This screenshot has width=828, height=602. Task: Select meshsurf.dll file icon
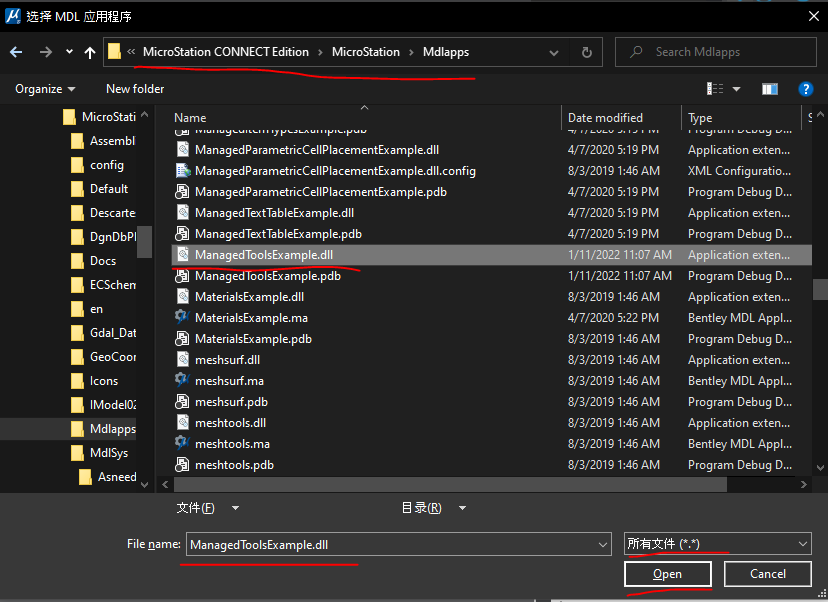pos(182,360)
